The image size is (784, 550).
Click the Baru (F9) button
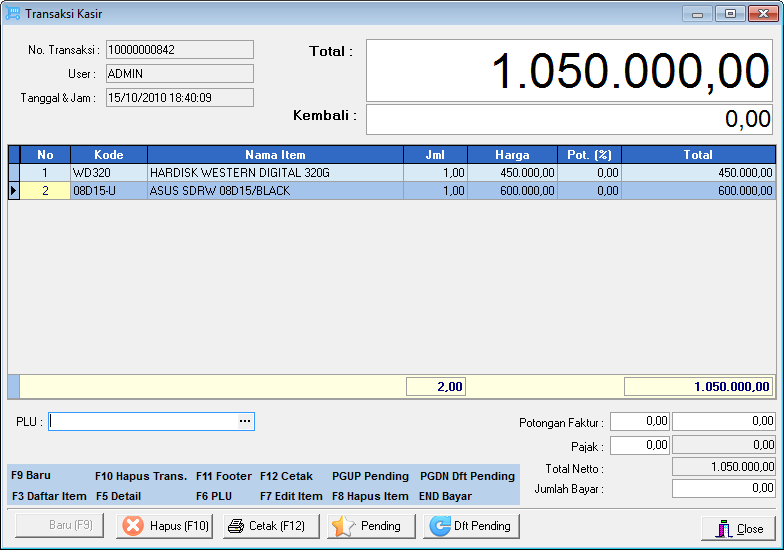pos(60,526)
